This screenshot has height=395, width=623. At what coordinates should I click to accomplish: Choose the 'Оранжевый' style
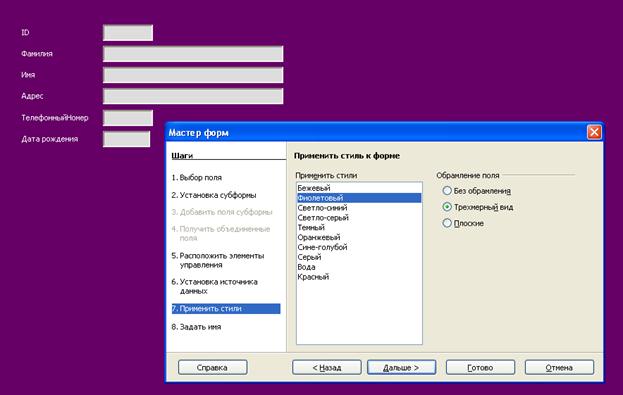pyautogui.click(x=359, y=237)
